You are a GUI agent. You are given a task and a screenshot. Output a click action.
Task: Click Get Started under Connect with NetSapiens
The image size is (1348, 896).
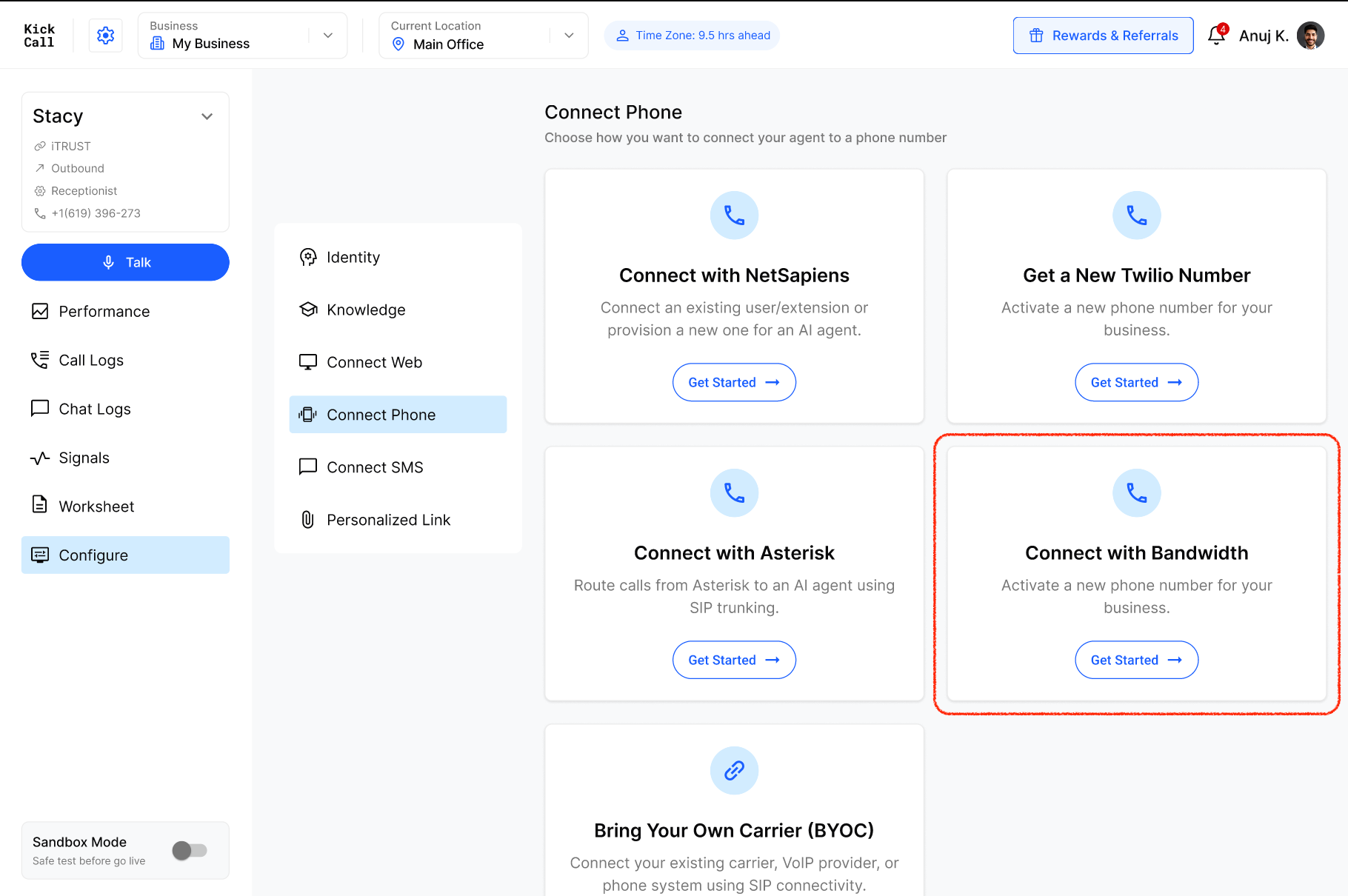[x=734, y=382]
